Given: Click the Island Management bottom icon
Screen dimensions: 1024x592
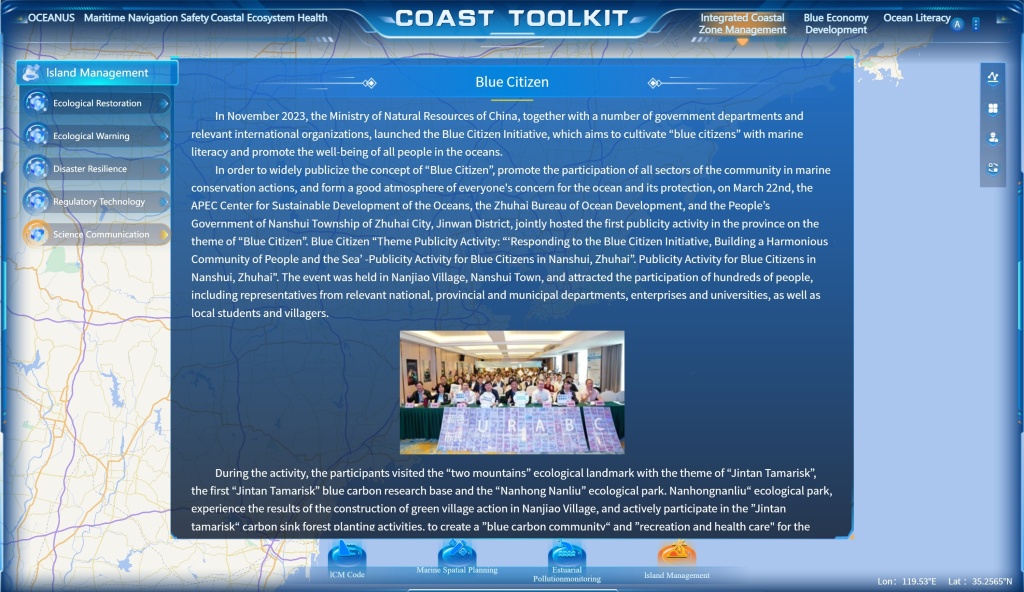Looking at the screenshot, I should (x=677, y=556).
